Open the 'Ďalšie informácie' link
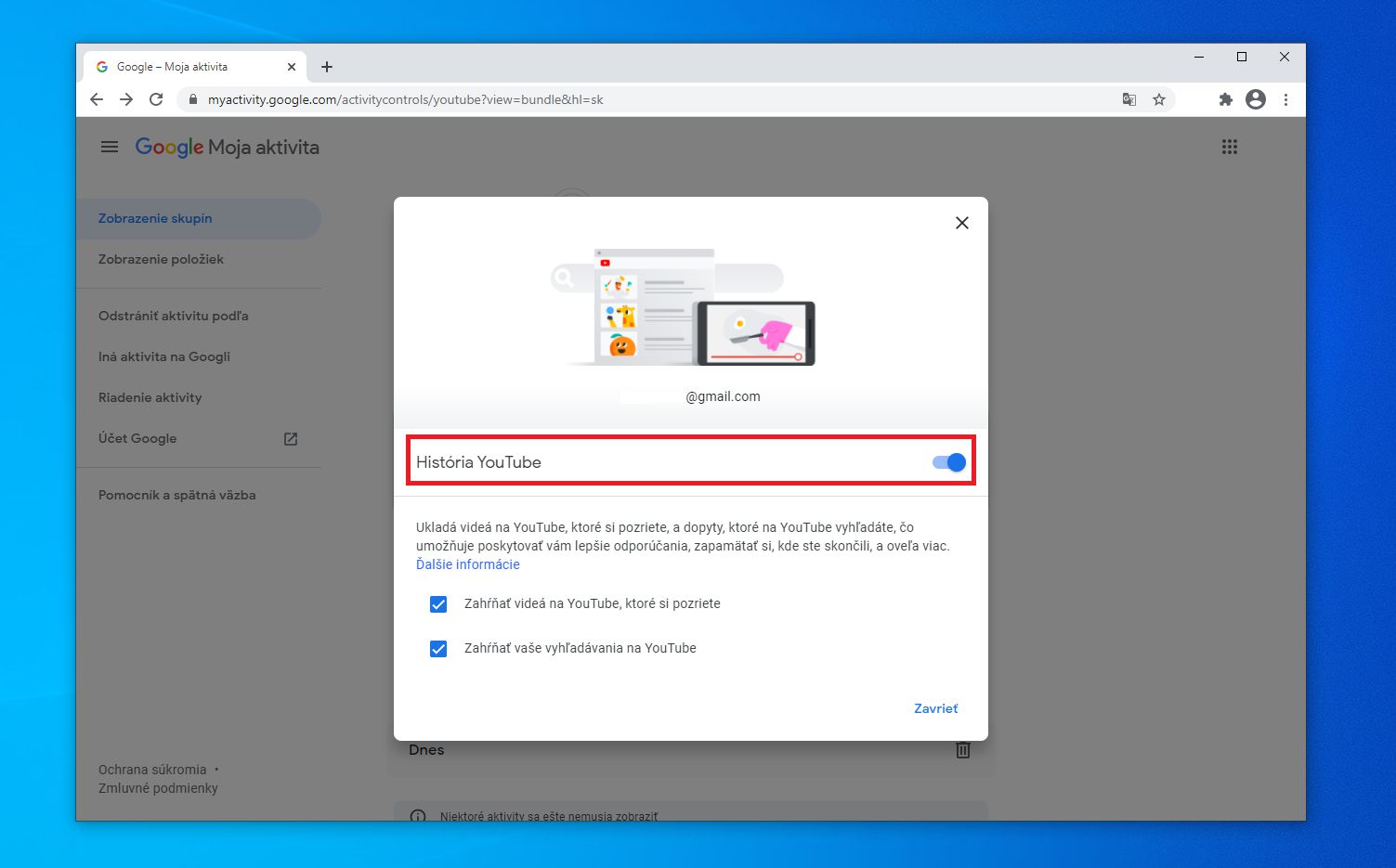 point(467,564)
